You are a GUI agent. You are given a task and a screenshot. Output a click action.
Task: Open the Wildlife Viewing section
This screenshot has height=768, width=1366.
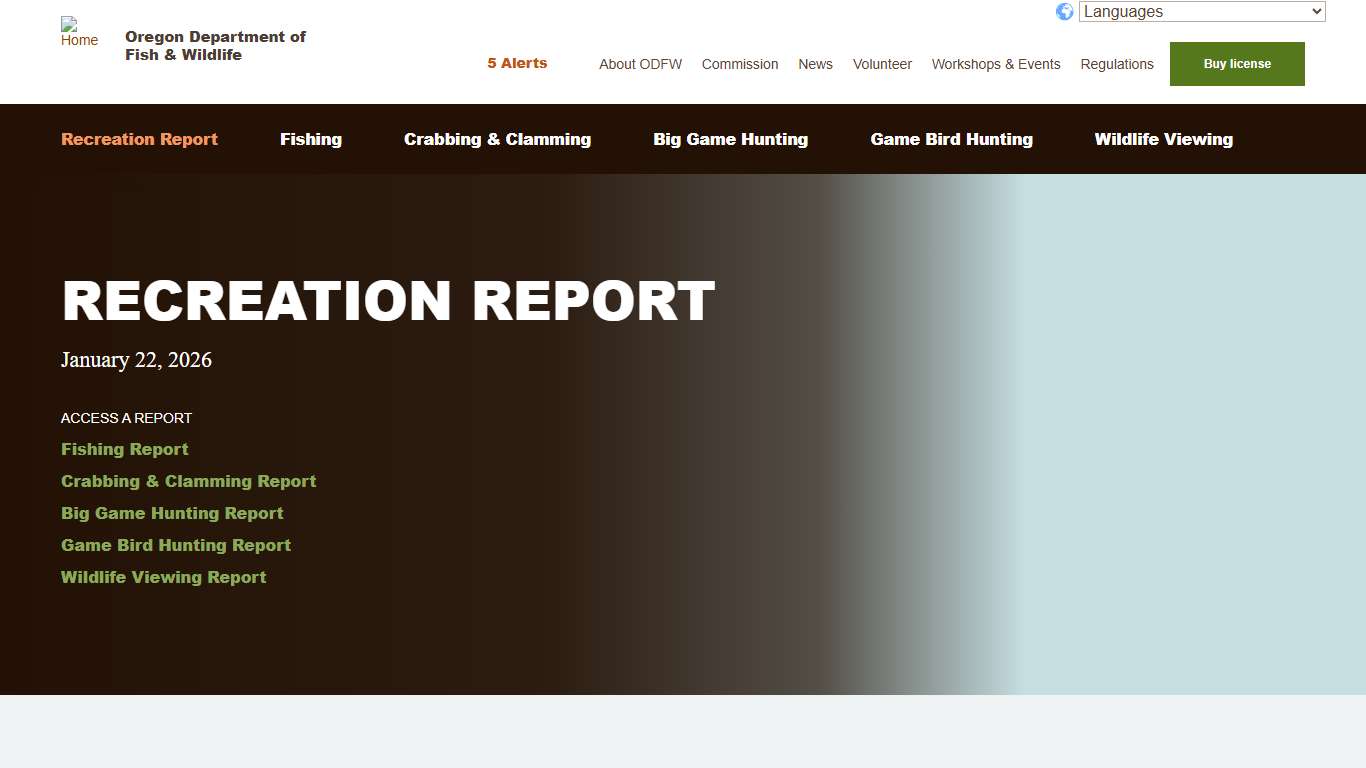tap(1163, 139)
